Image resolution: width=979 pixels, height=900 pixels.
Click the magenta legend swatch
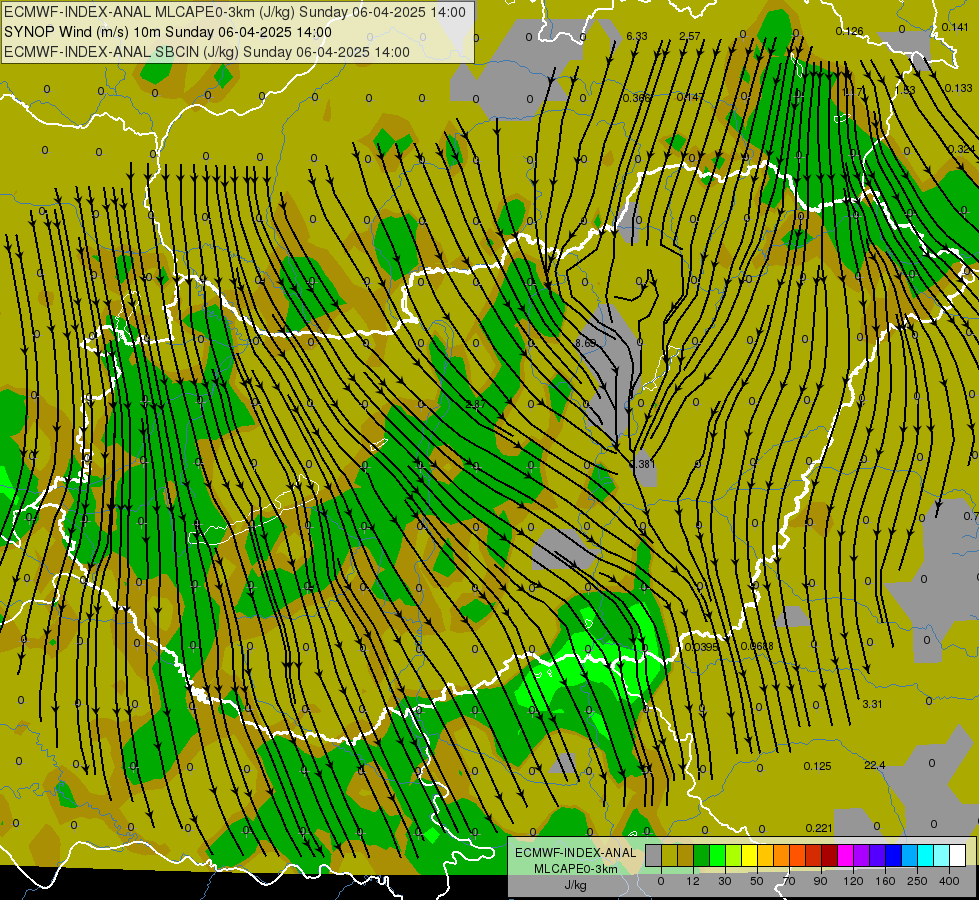(846, 856)
